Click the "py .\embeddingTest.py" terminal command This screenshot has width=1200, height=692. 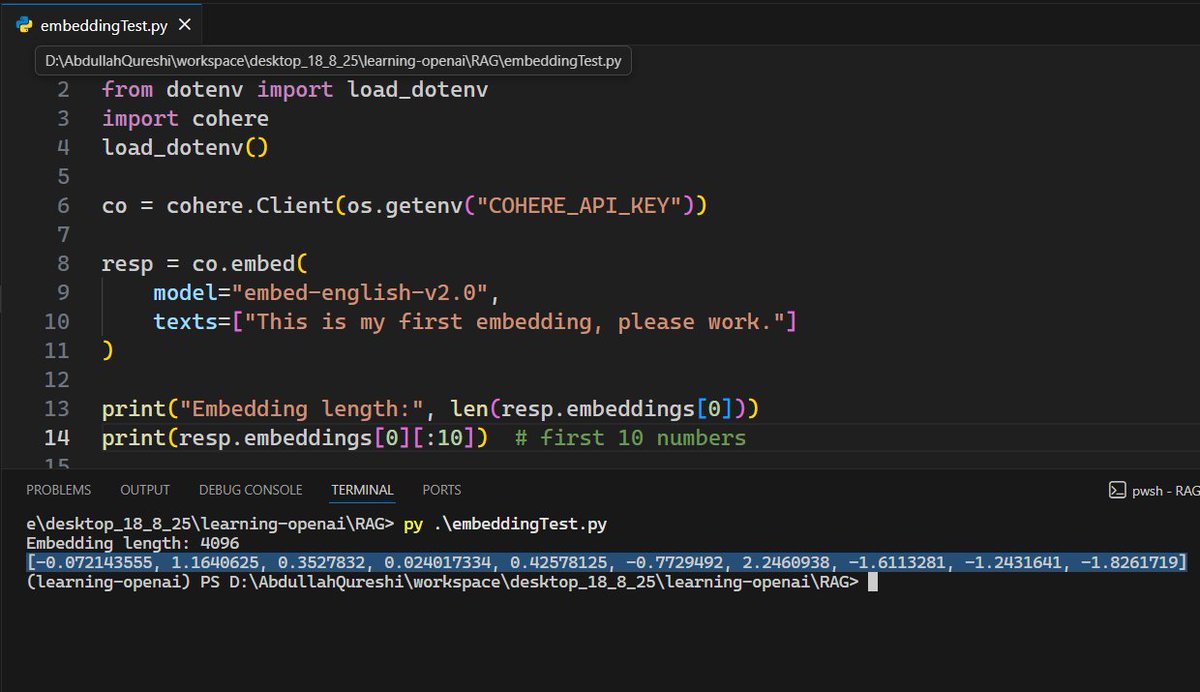pyautogui.click(x=505, y=524)
